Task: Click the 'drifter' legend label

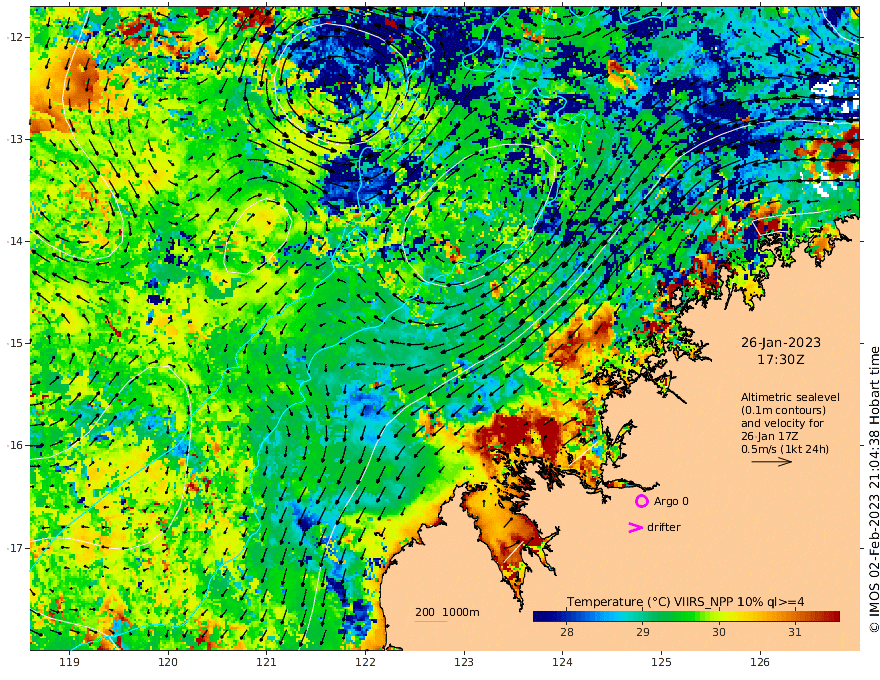Action: point(663,527)
